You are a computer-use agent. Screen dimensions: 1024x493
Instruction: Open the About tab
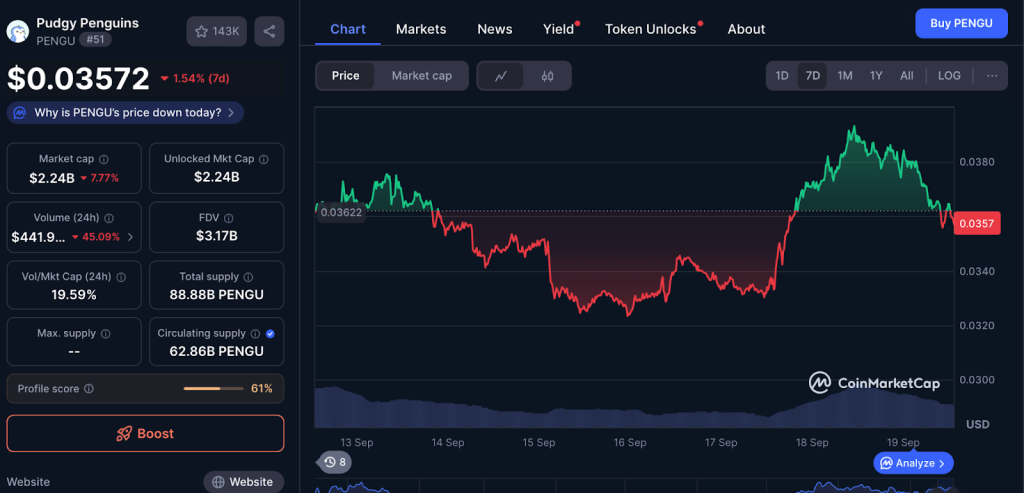point(746,29)
